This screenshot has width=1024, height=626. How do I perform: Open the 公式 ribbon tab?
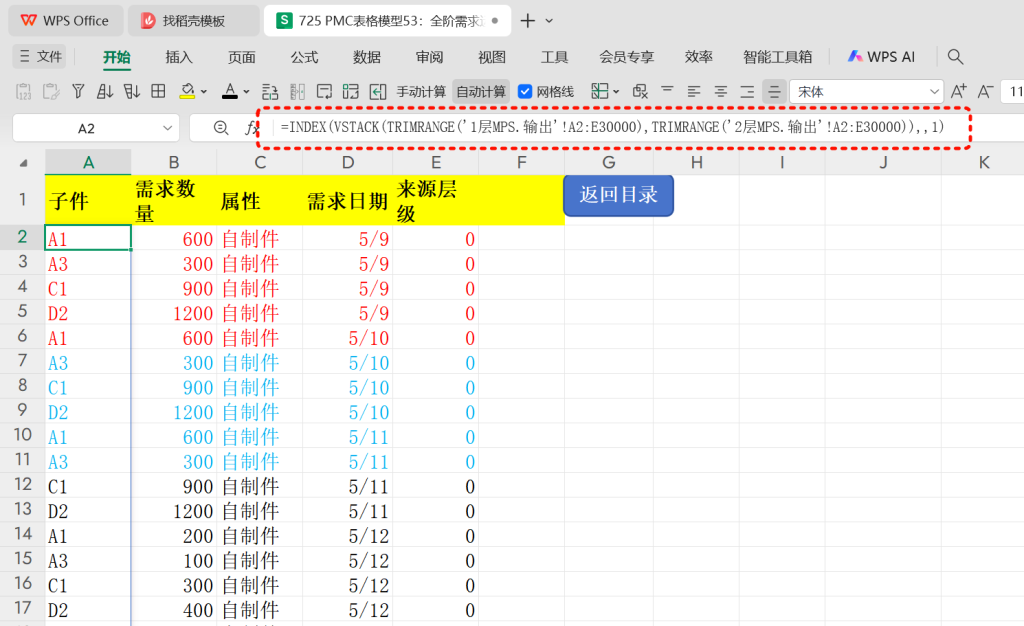[304, 57]
